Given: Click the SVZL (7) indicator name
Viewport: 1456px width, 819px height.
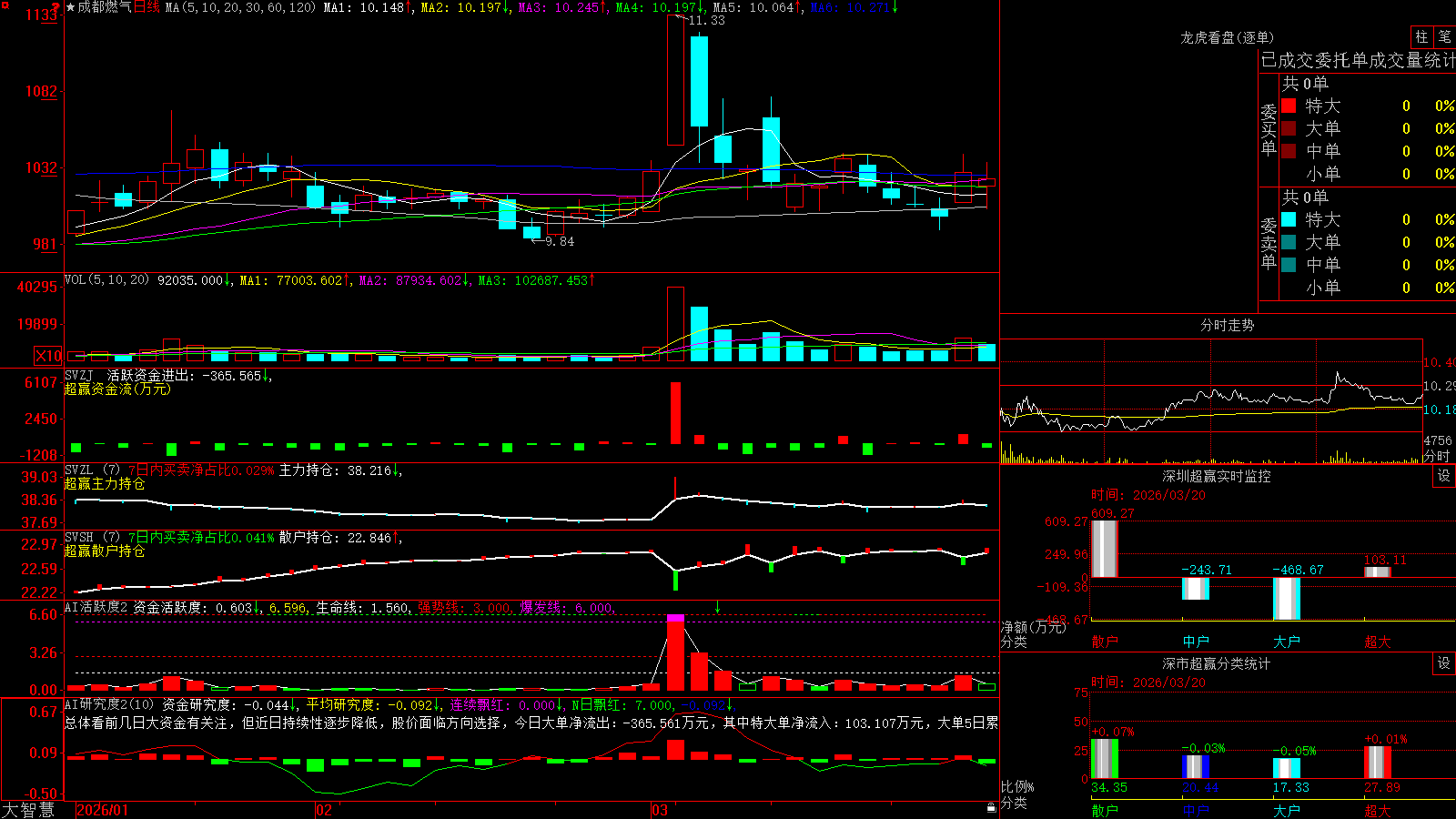Looking at the screenshot, I should 92,470.
